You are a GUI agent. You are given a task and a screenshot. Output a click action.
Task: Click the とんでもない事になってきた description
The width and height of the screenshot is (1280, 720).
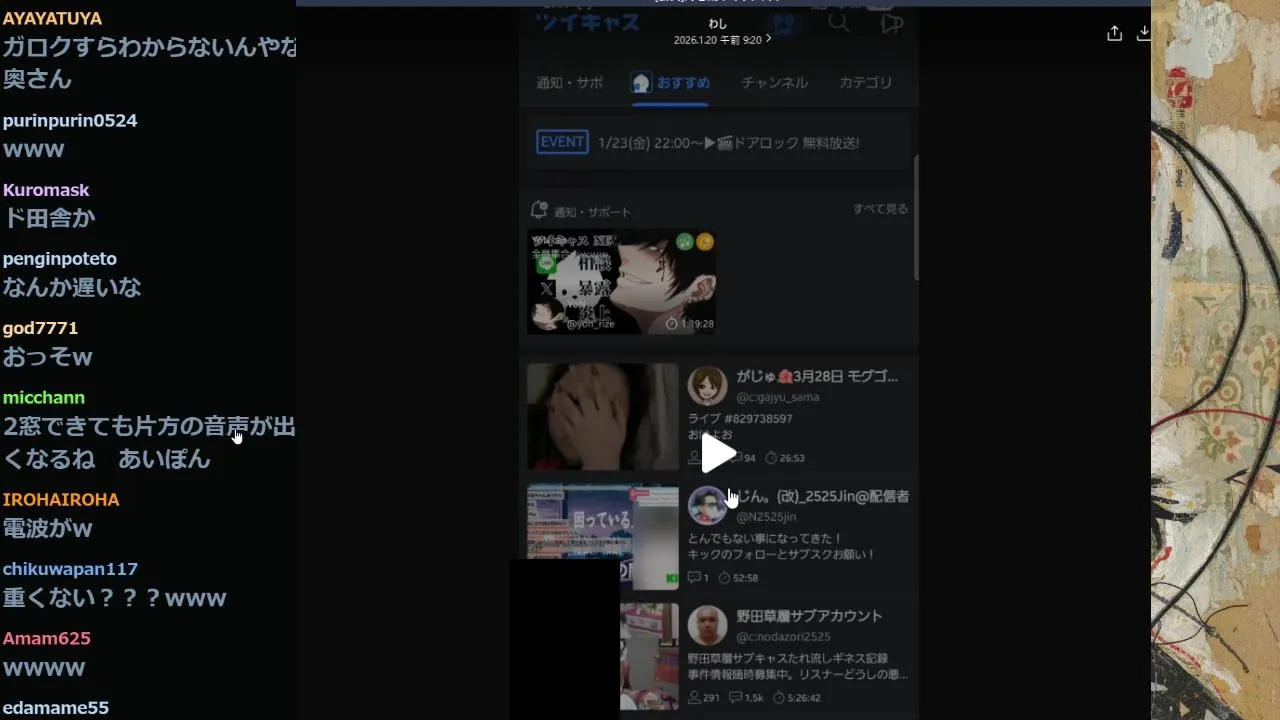766,538
